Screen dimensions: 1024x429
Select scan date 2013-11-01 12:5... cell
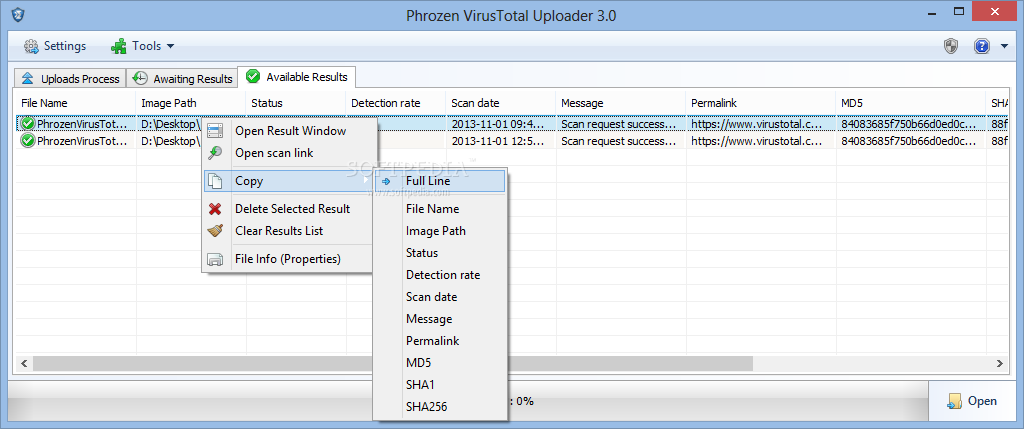(501, 140)
